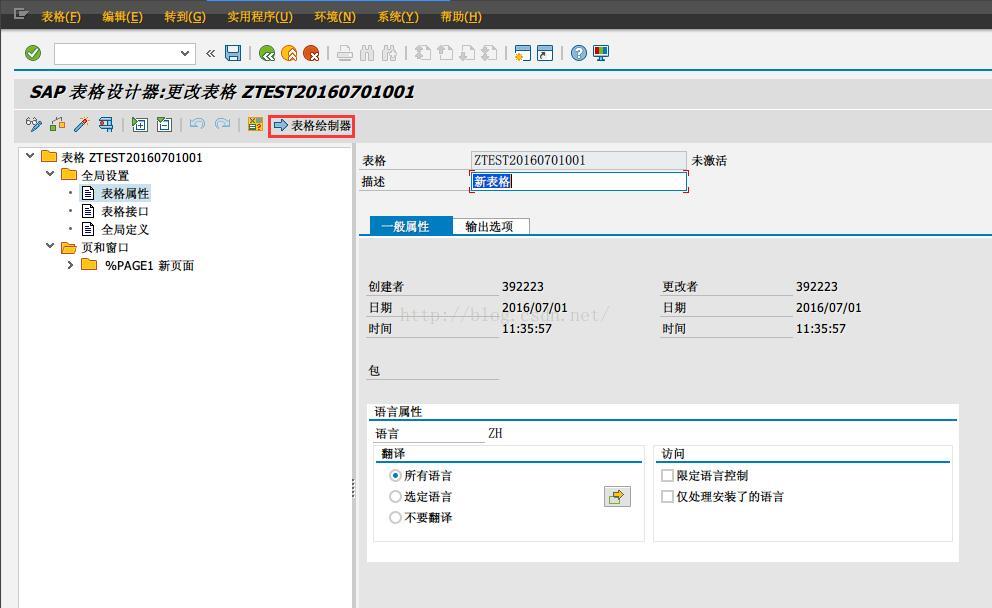Click the Find binoculars icon

[x=367, y=53]
